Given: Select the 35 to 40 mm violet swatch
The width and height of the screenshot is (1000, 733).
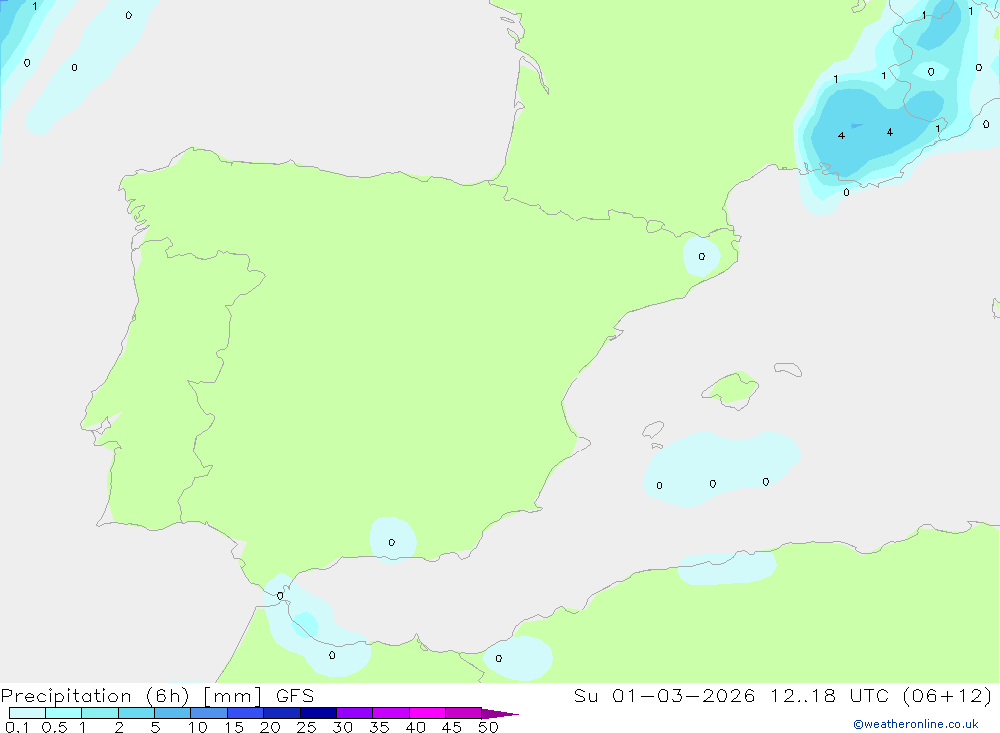Looking at the screenshot, I should (x=391, y=713).
